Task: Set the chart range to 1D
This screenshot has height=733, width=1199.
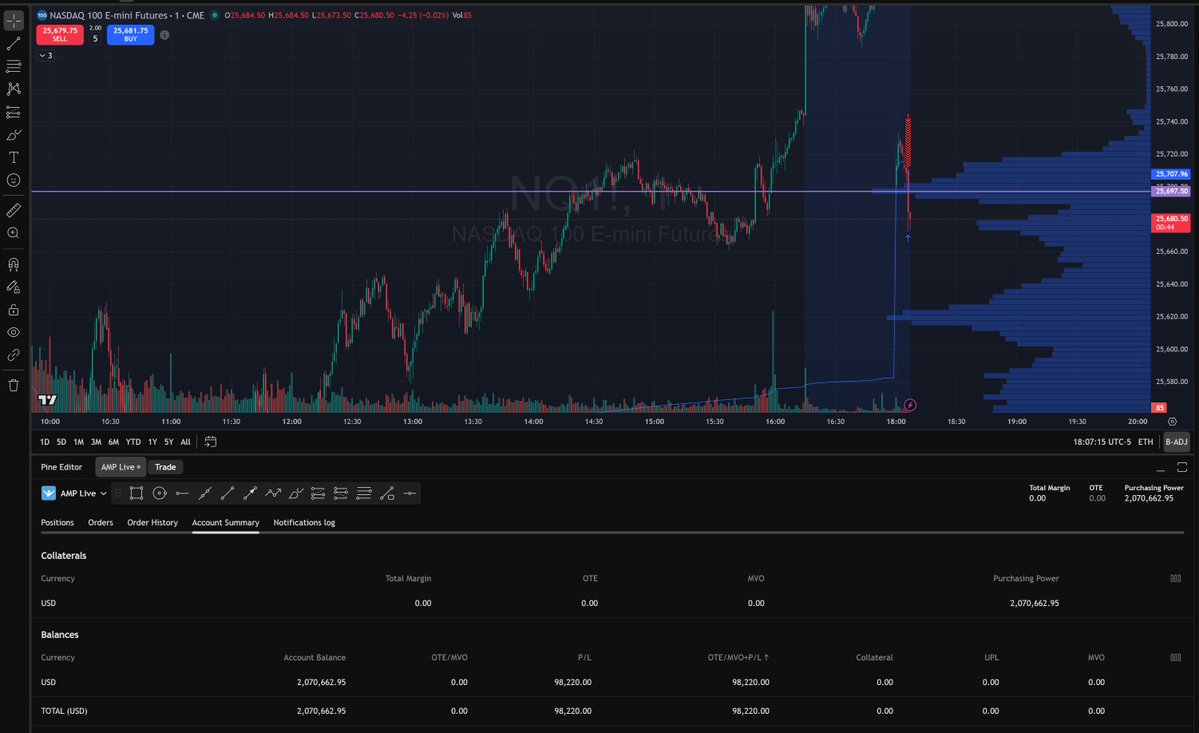Action: click(44, 442)
